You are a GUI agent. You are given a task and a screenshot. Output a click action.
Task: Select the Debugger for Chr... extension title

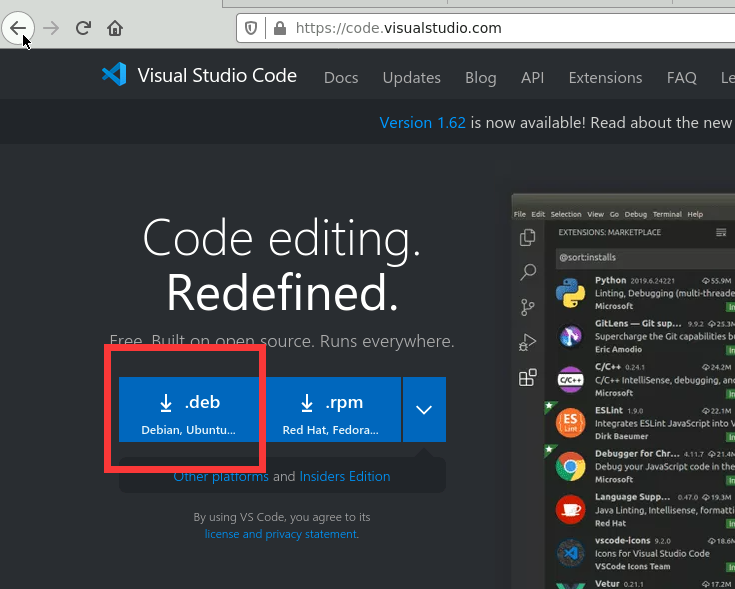coord(637,454)
